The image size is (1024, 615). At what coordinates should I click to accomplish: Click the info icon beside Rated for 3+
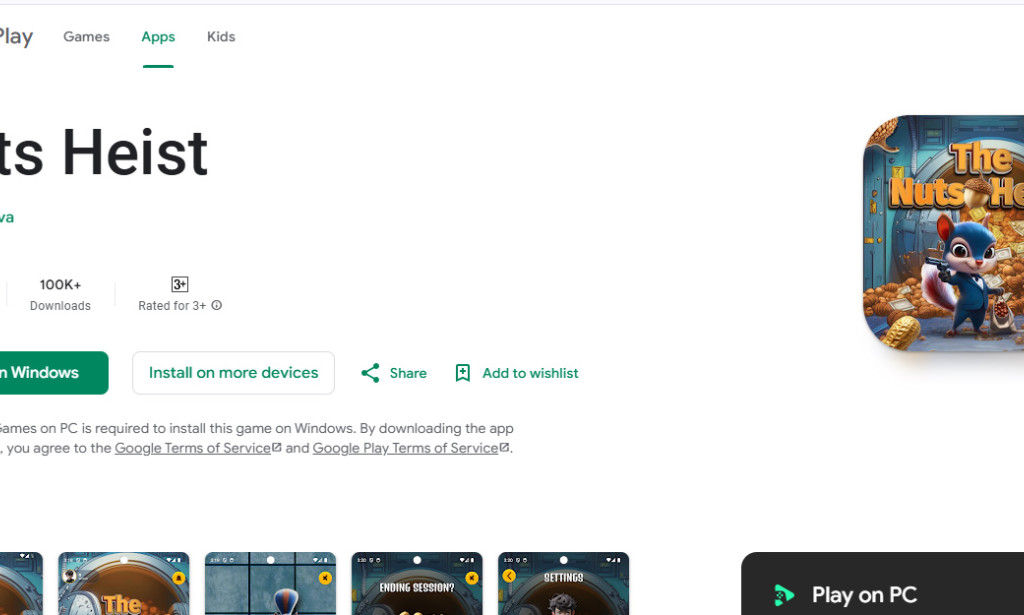pyautogui.click(x=217, y=306)
